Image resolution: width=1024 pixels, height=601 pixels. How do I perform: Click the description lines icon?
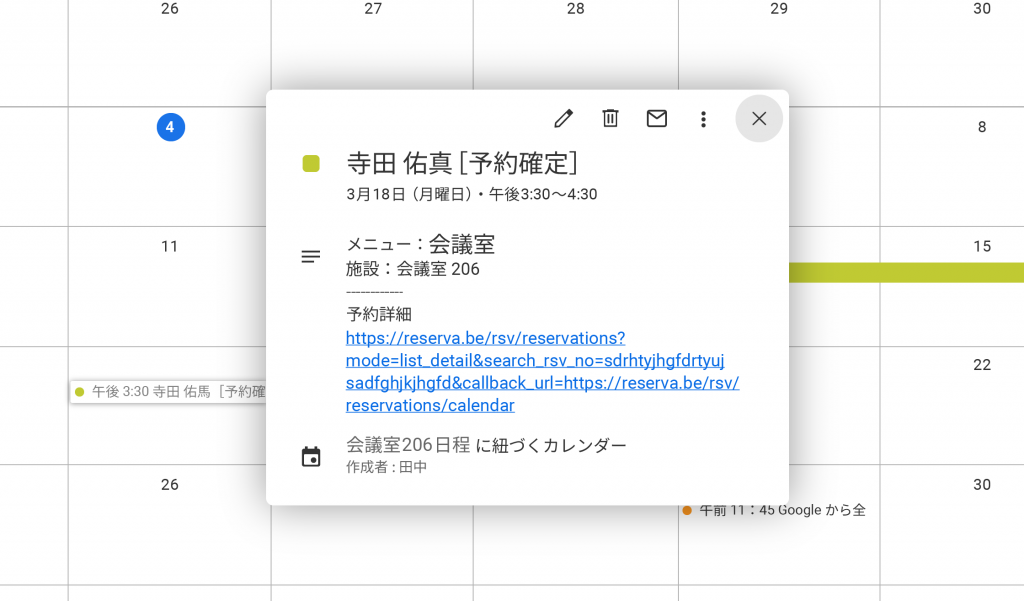pos(311,257)
